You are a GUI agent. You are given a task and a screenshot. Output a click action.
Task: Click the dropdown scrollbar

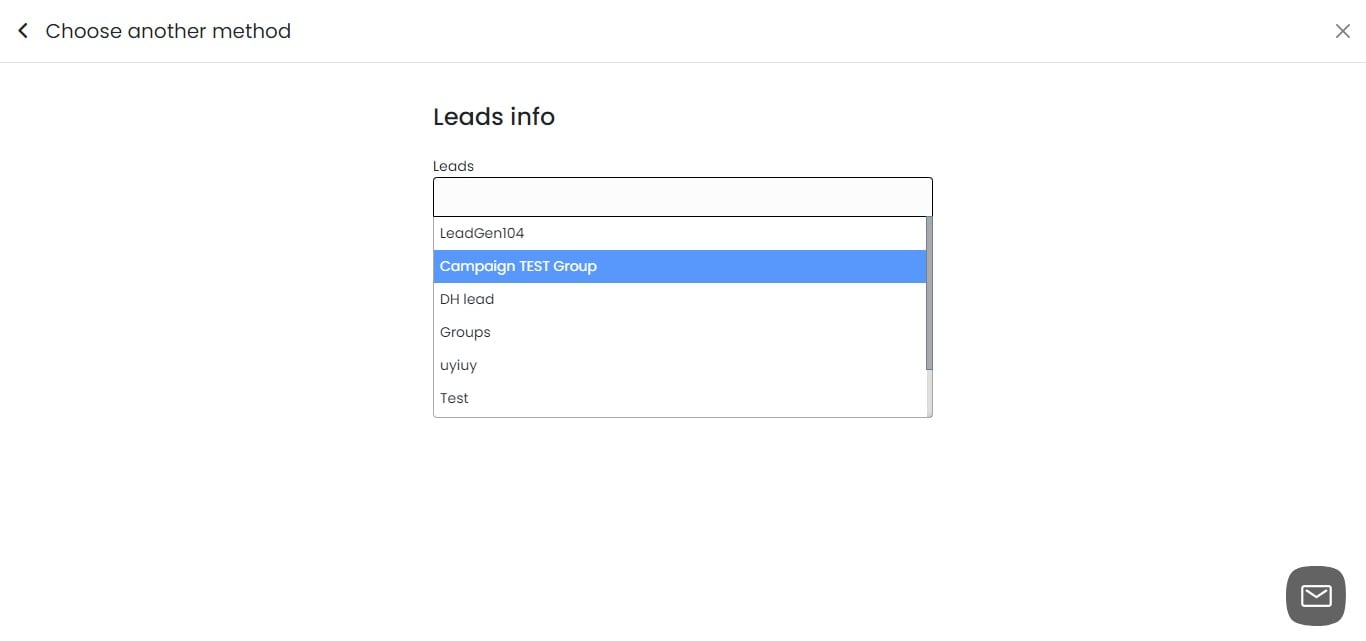[x=927, y=290]
